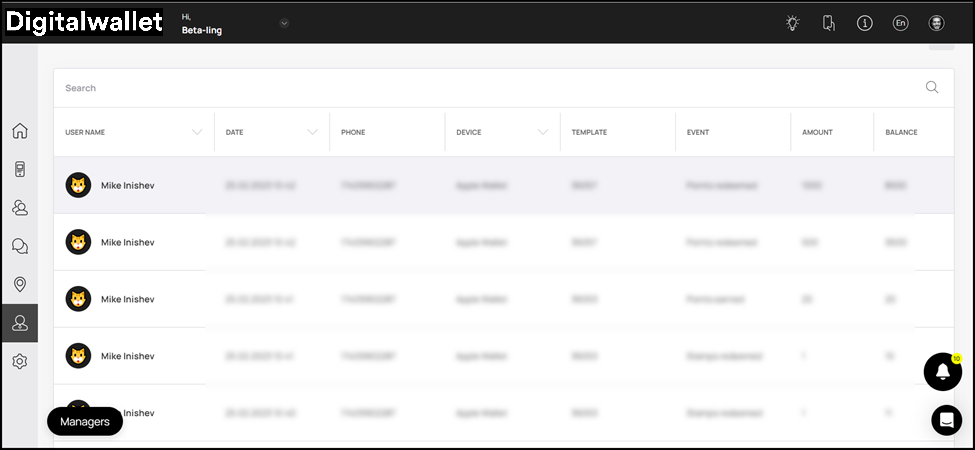The height and width of the screenshot is (450, 975).
Task: Click into the Search field
Action: [x=480, y=88]
